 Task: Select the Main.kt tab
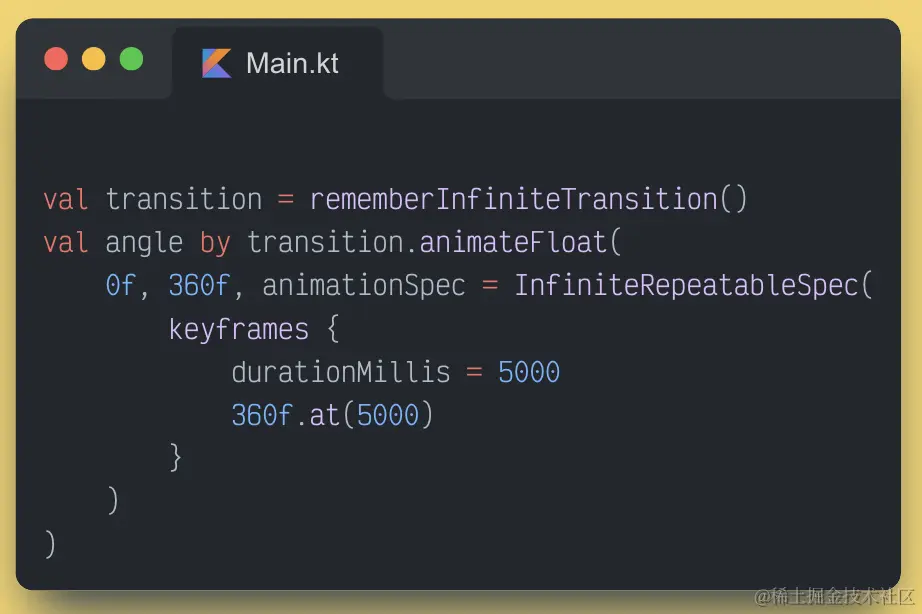278,63
